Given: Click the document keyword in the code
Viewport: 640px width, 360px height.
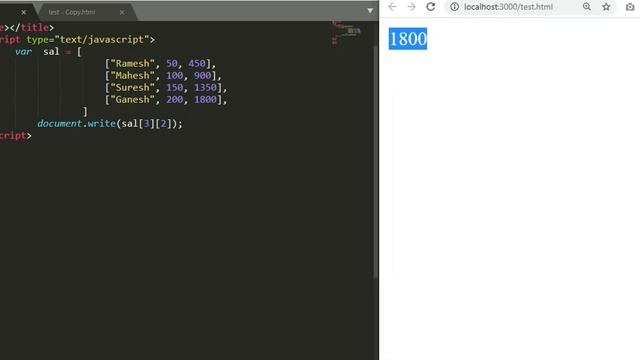Looking at the screenshot, I should pos(60,123).
